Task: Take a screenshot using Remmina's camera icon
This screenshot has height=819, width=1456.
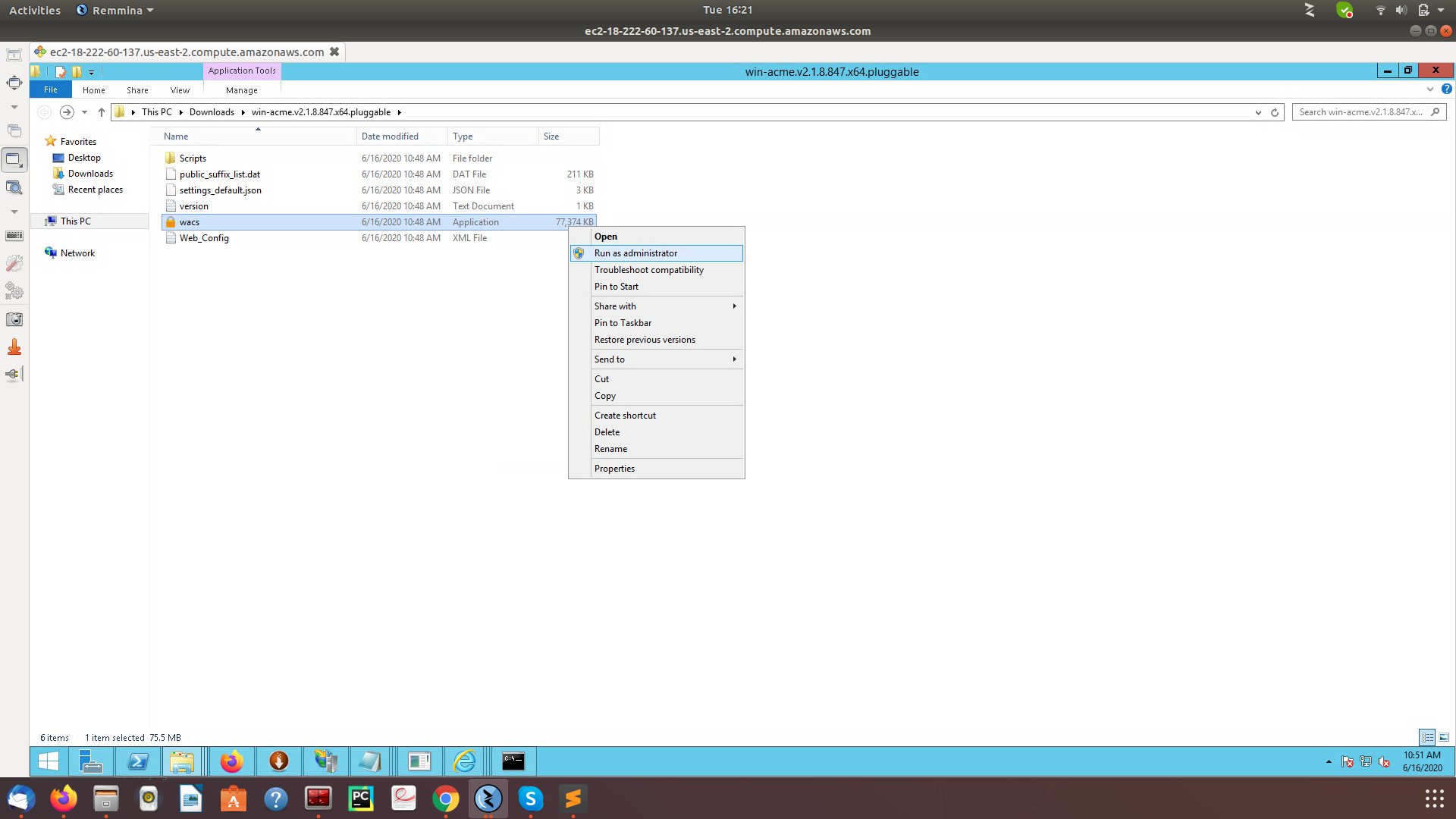Action: point(14,318)
